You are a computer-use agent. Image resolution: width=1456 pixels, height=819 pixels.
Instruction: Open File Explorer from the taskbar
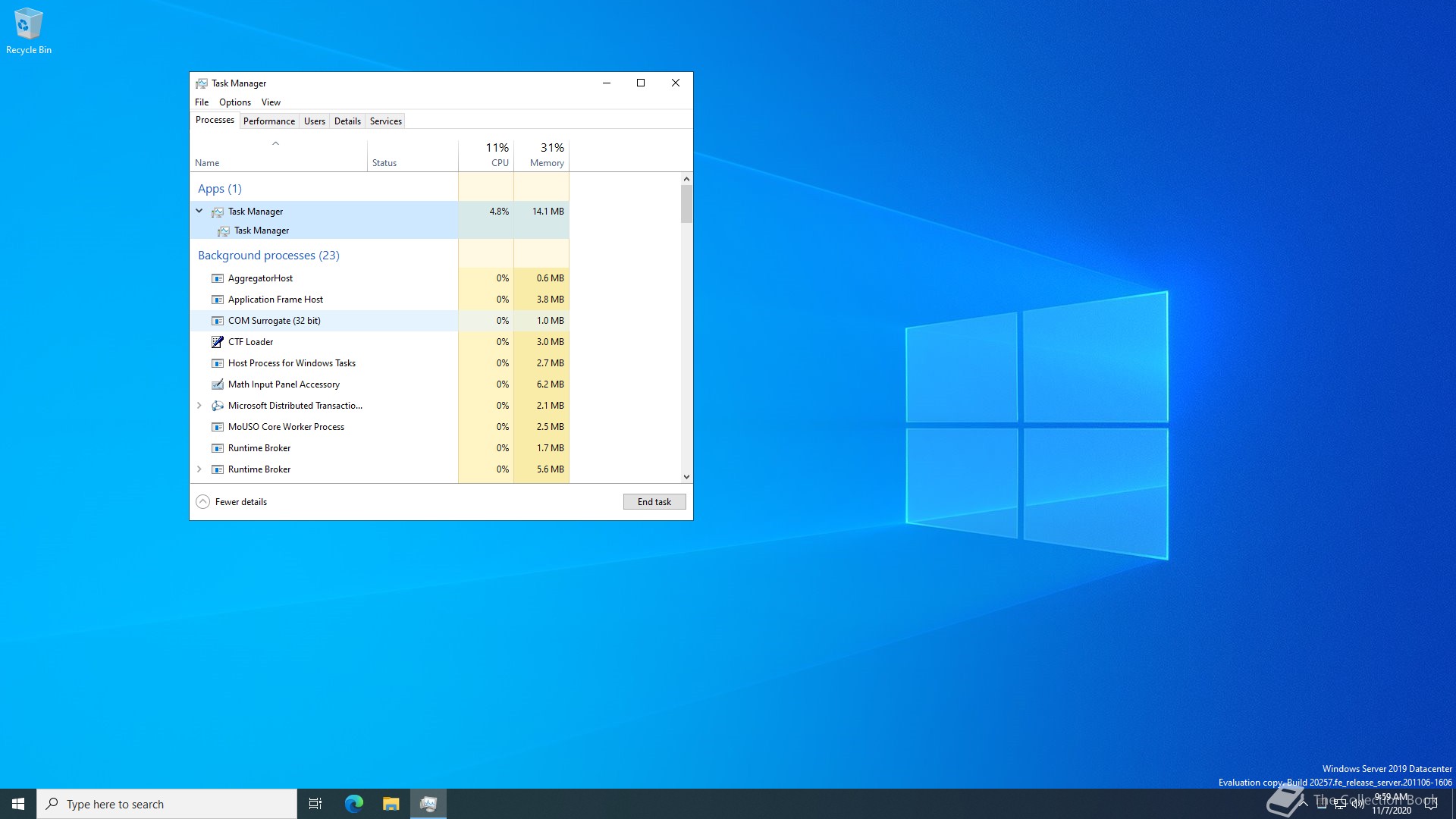(x=391, y=804)
